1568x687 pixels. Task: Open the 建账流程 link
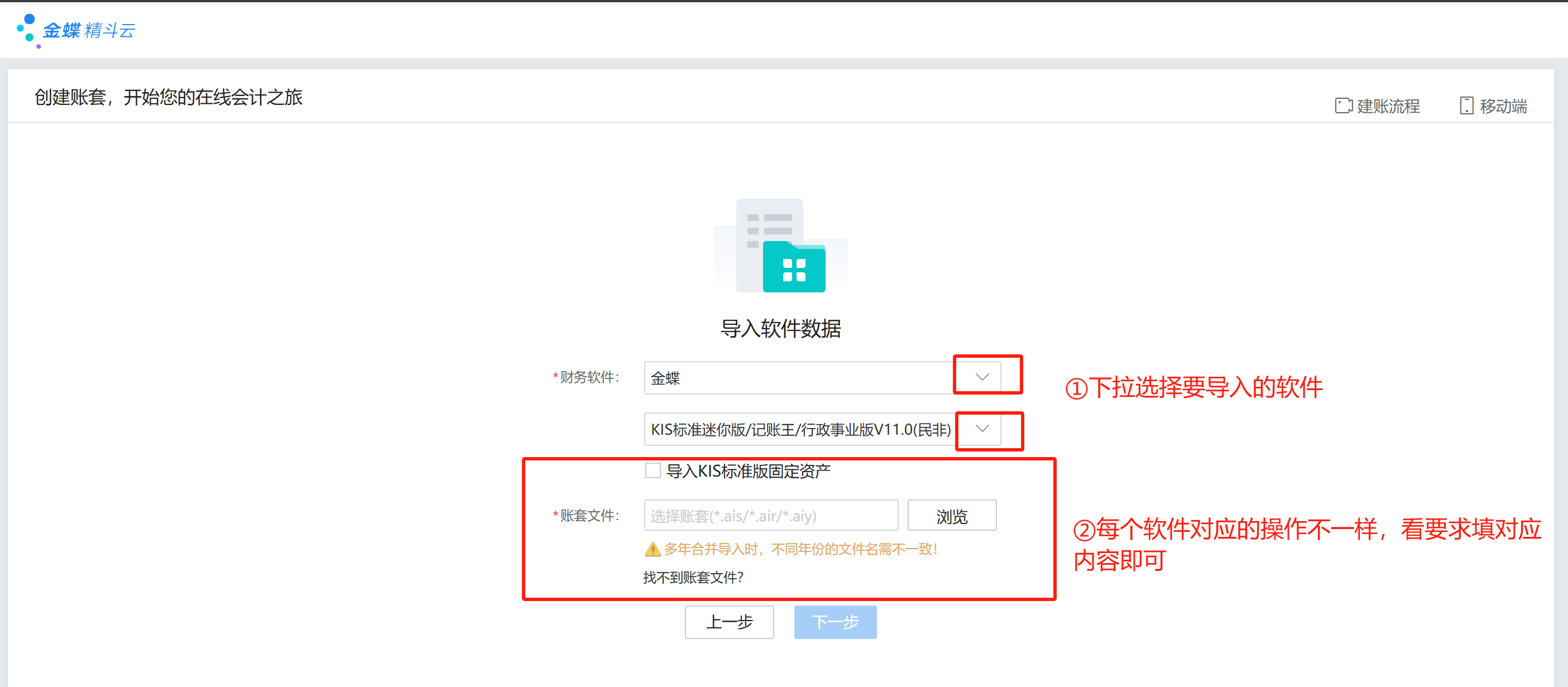1388,107
